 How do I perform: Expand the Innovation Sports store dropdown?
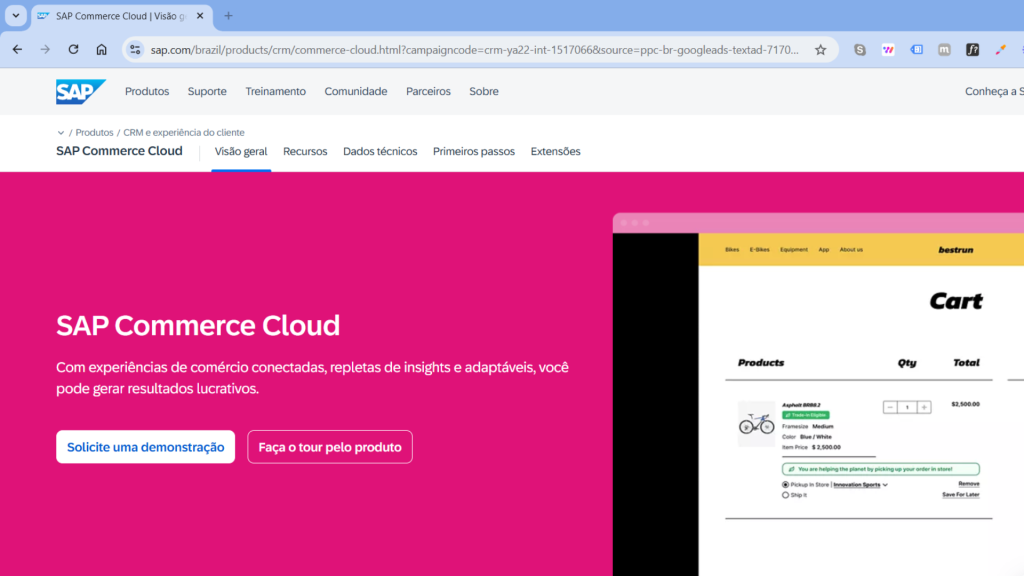tap(885, 485)
